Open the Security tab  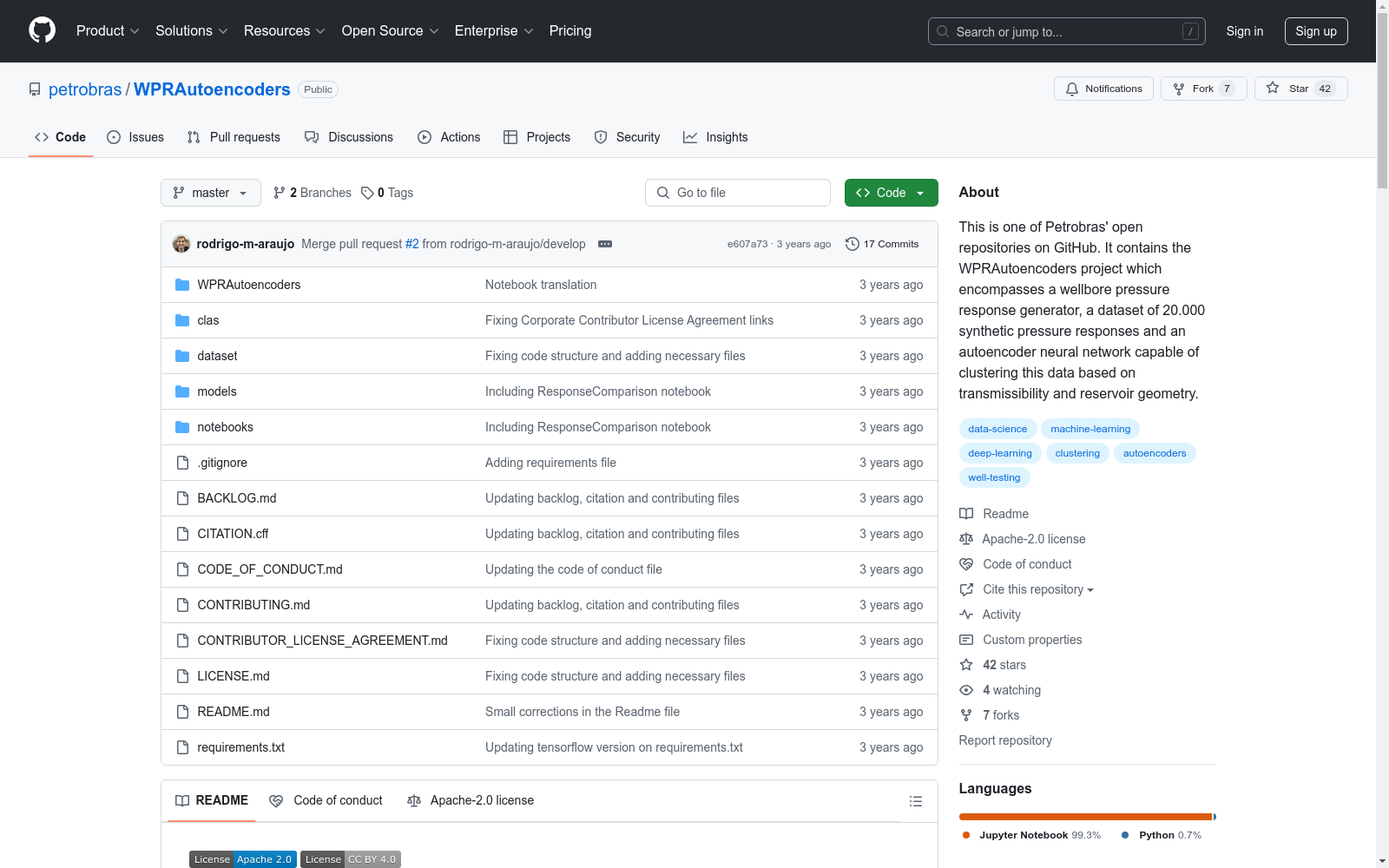point(627,137)
